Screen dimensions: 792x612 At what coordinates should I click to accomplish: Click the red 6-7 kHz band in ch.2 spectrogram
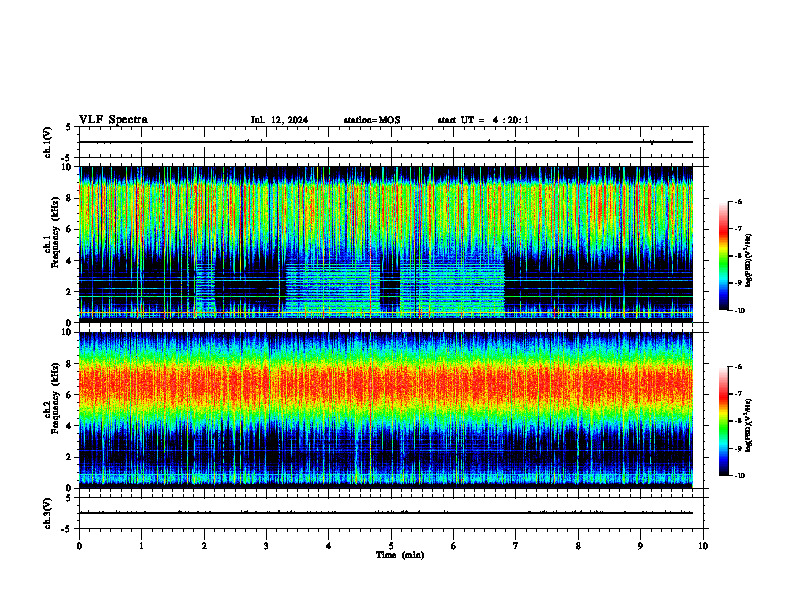[x=385, y=383]
